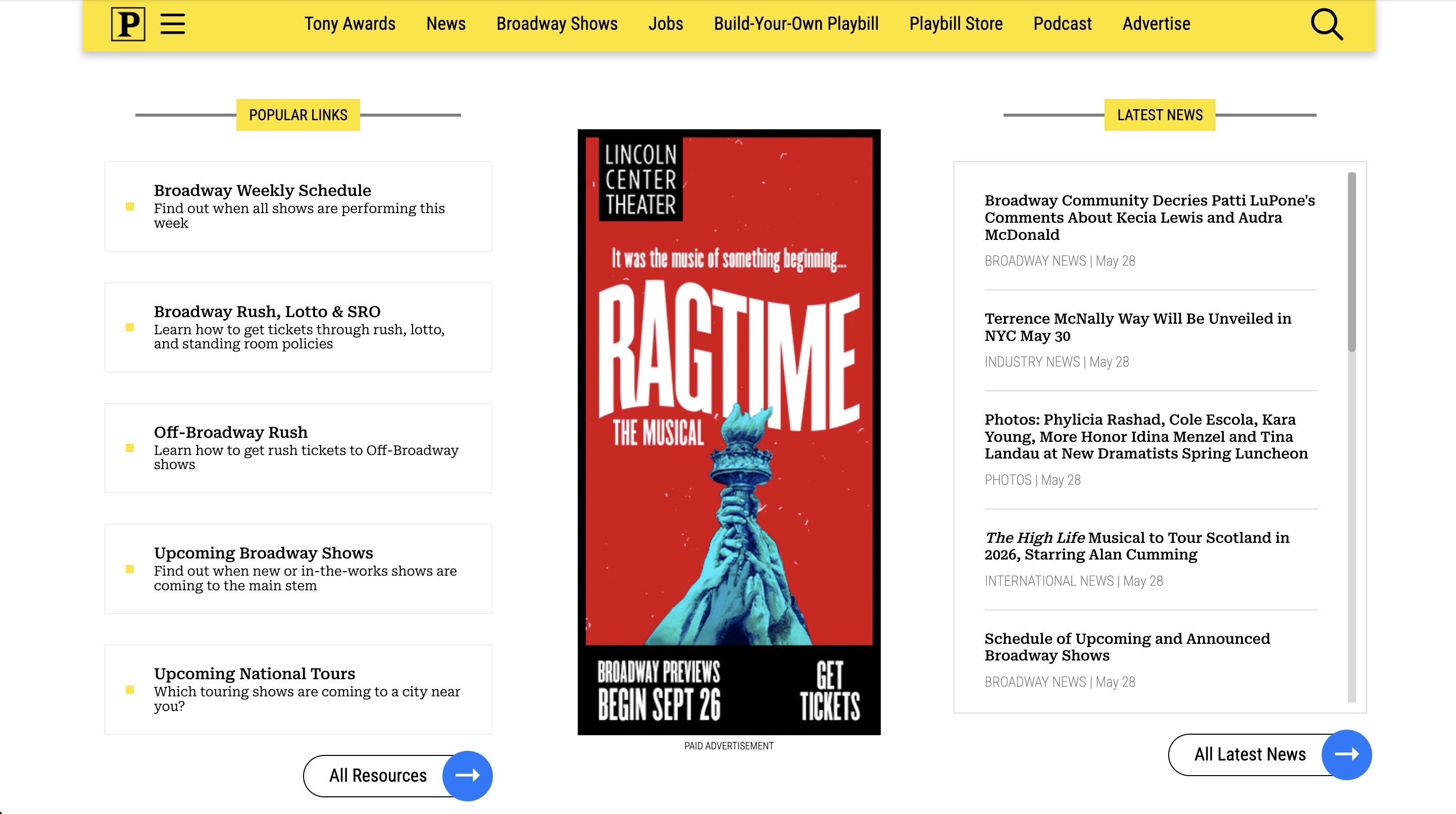Click the Ragtime musical advertisement poster

pyautogui.click(x=729, y=432)
